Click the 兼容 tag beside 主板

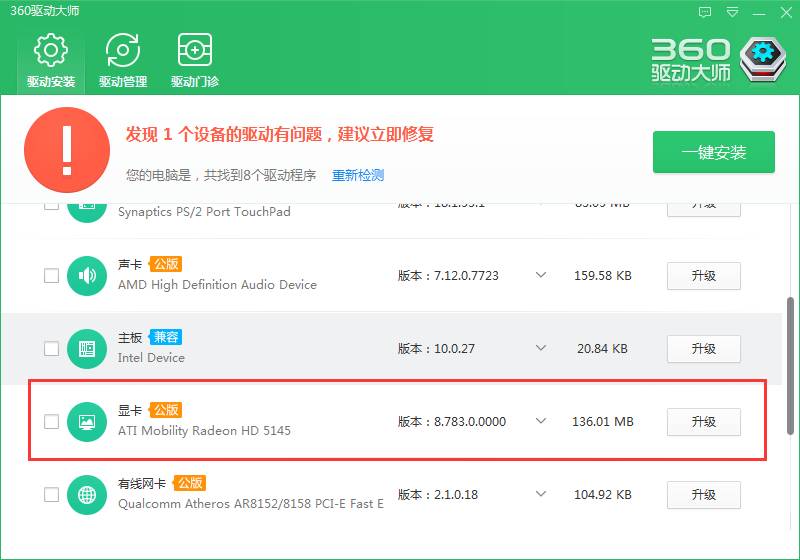click(x=166, y=337)
